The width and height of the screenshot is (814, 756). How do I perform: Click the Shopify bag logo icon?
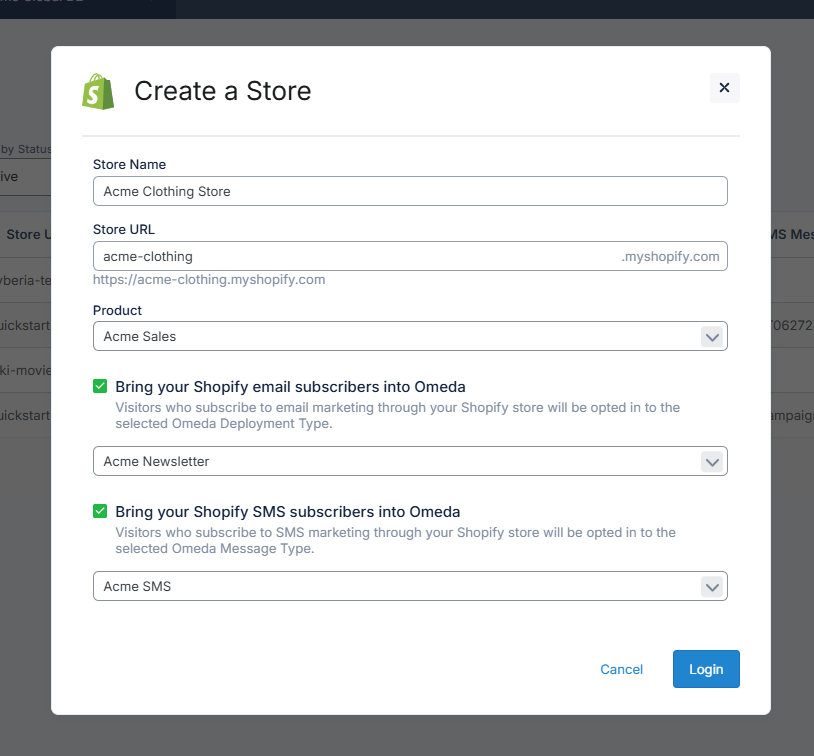click(x=98, y=91)
